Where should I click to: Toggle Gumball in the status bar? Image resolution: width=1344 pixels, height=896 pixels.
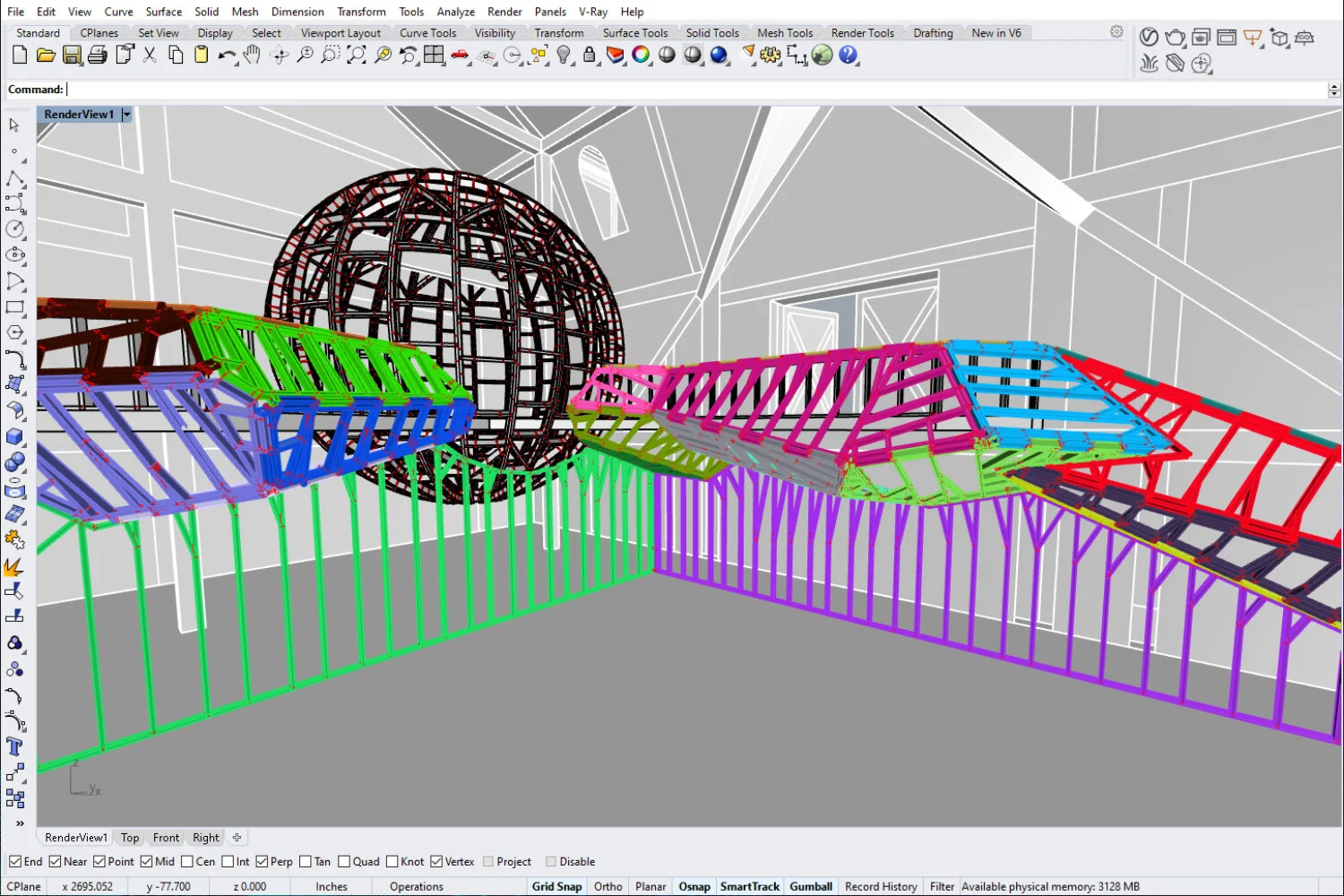tap(810, 885)
